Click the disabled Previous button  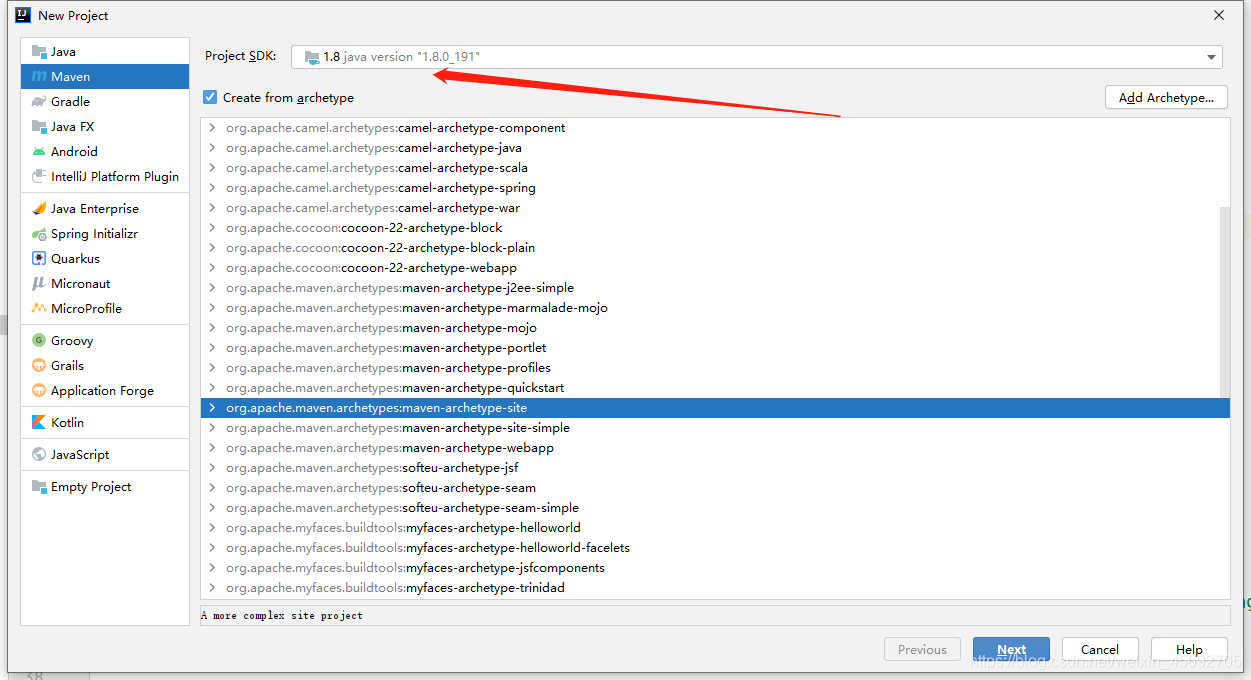tap(922, 650)
